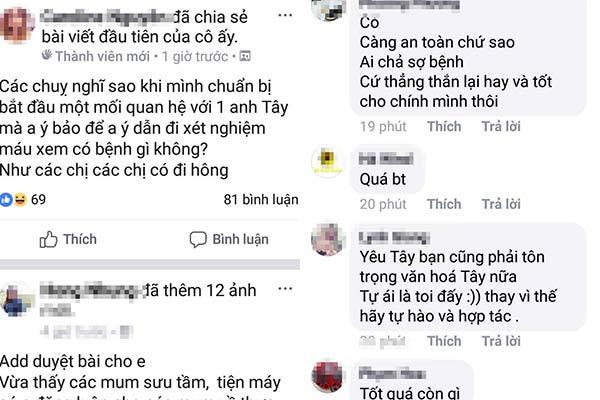
Task: Click the new member wave icon beside Thành viên mới
Action: [47, 56]
